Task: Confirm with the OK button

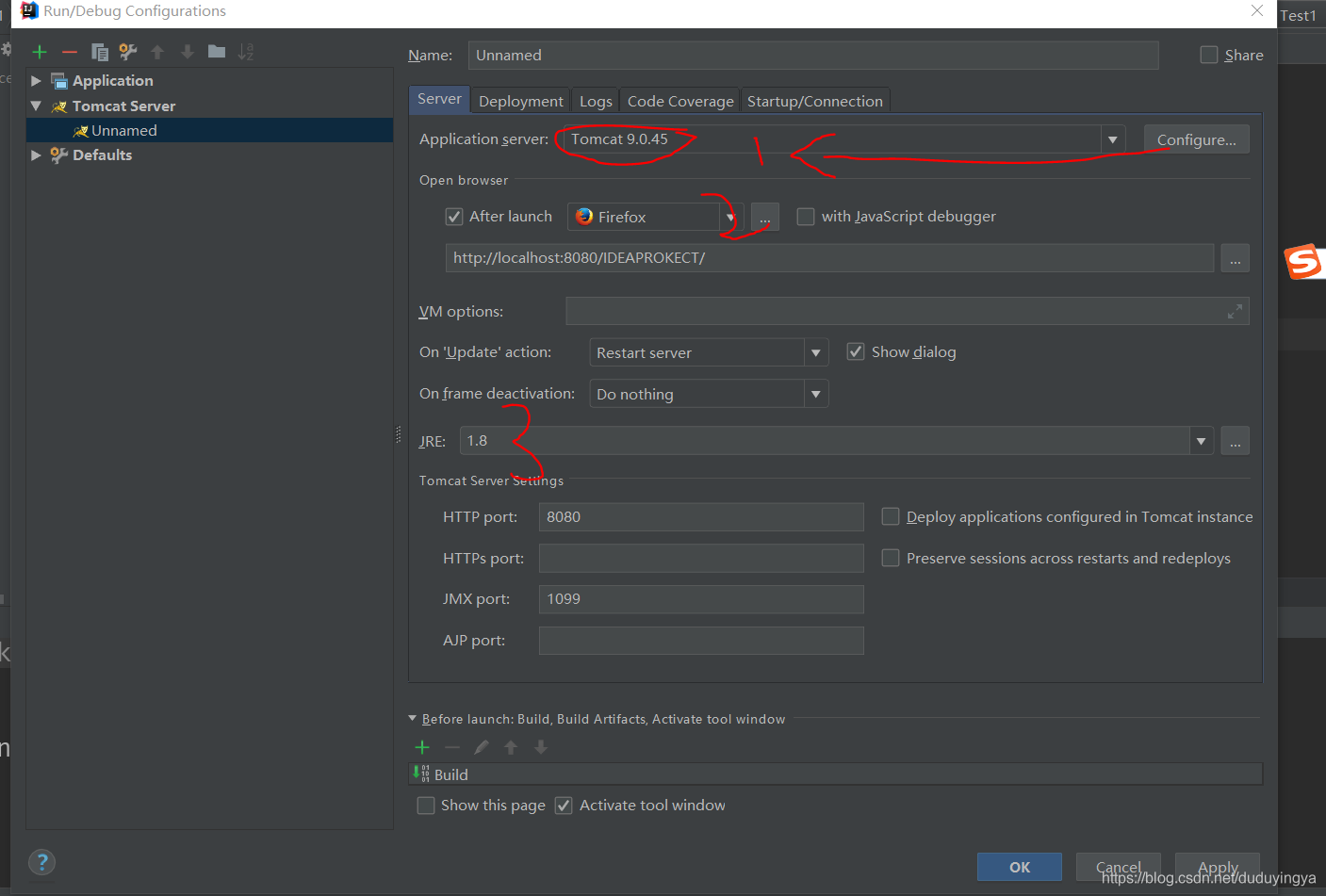Action: click(x=1020, y=867)
